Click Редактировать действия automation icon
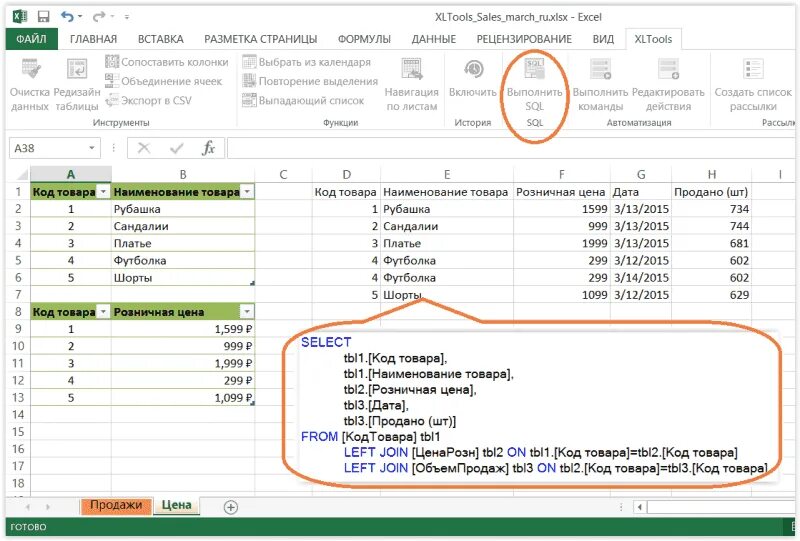Image resolution: width=800 pixels, height=541 pixels. pos(668,68)
